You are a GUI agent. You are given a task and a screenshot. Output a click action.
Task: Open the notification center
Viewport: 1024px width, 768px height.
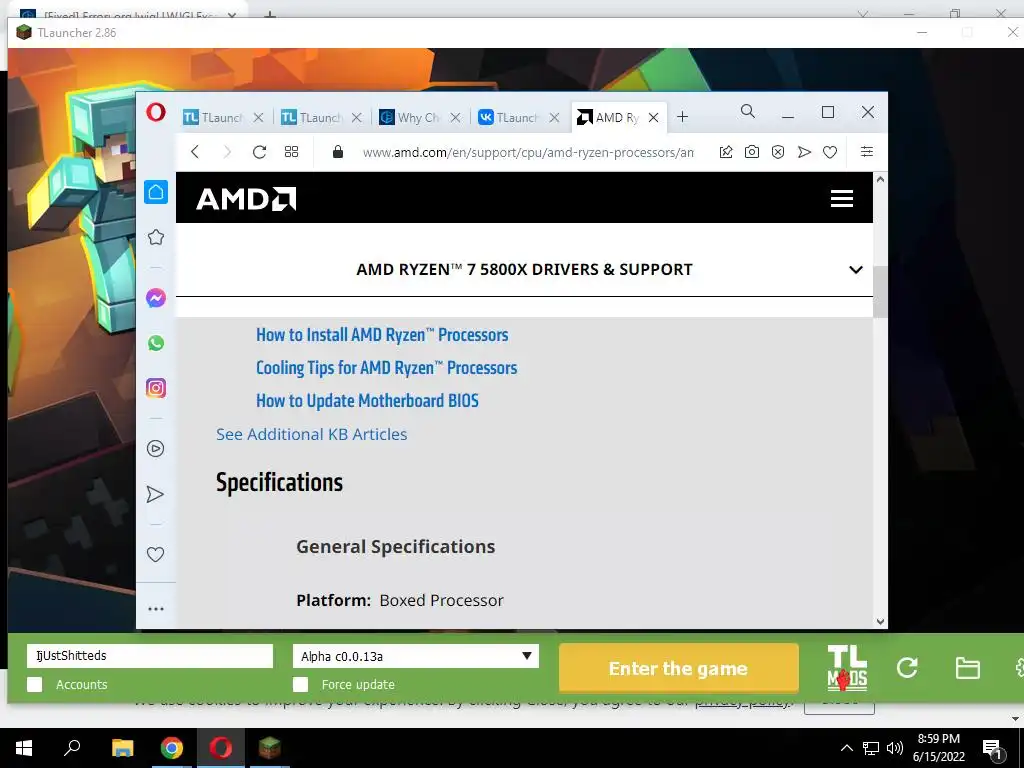993,749
